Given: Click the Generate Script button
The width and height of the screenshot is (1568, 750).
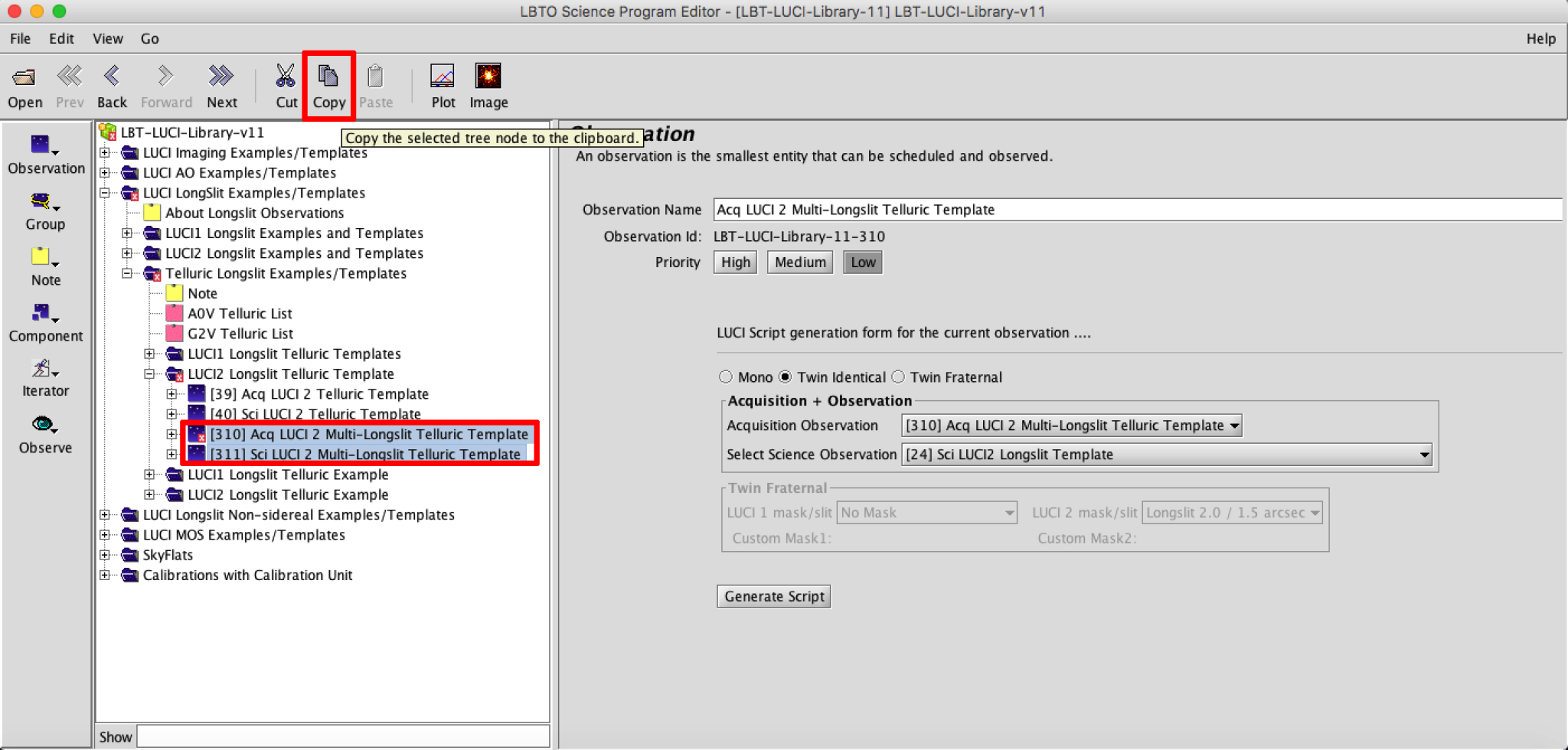Looking at the screenshot, I should click(774, 596).
